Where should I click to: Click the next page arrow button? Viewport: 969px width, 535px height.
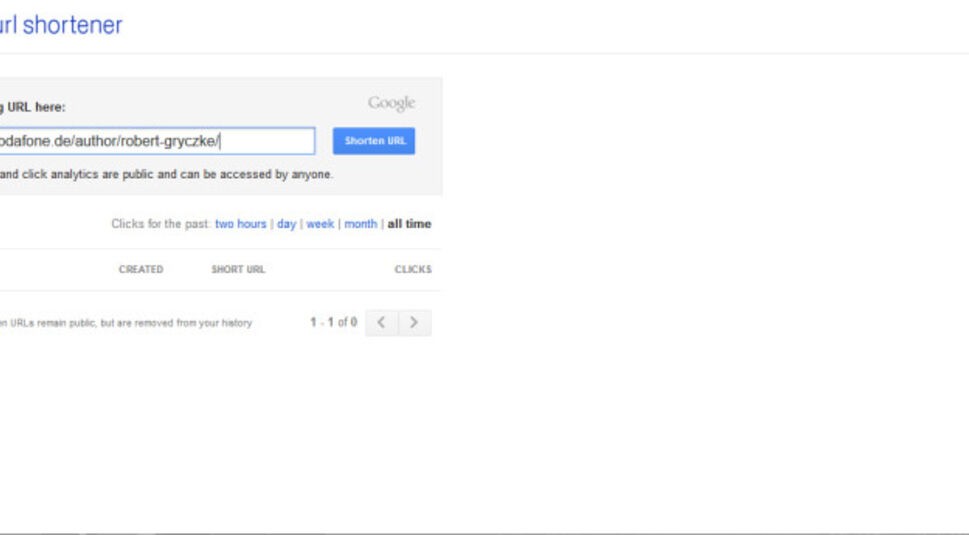[x=415, y=323]
